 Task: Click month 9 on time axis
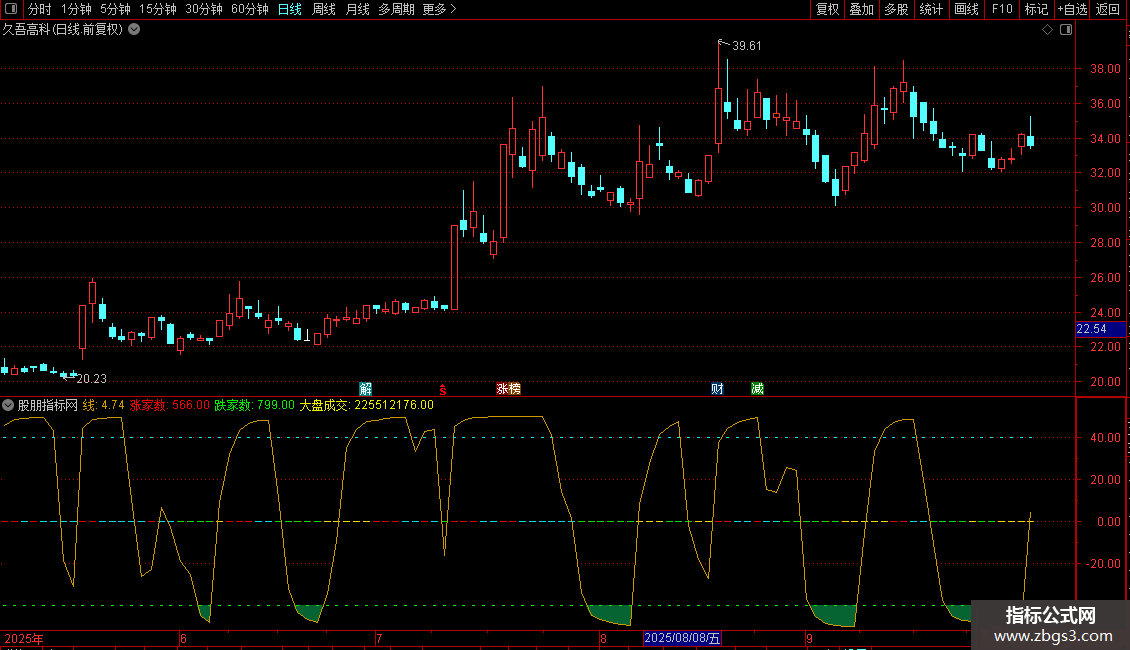pos(809,639)
